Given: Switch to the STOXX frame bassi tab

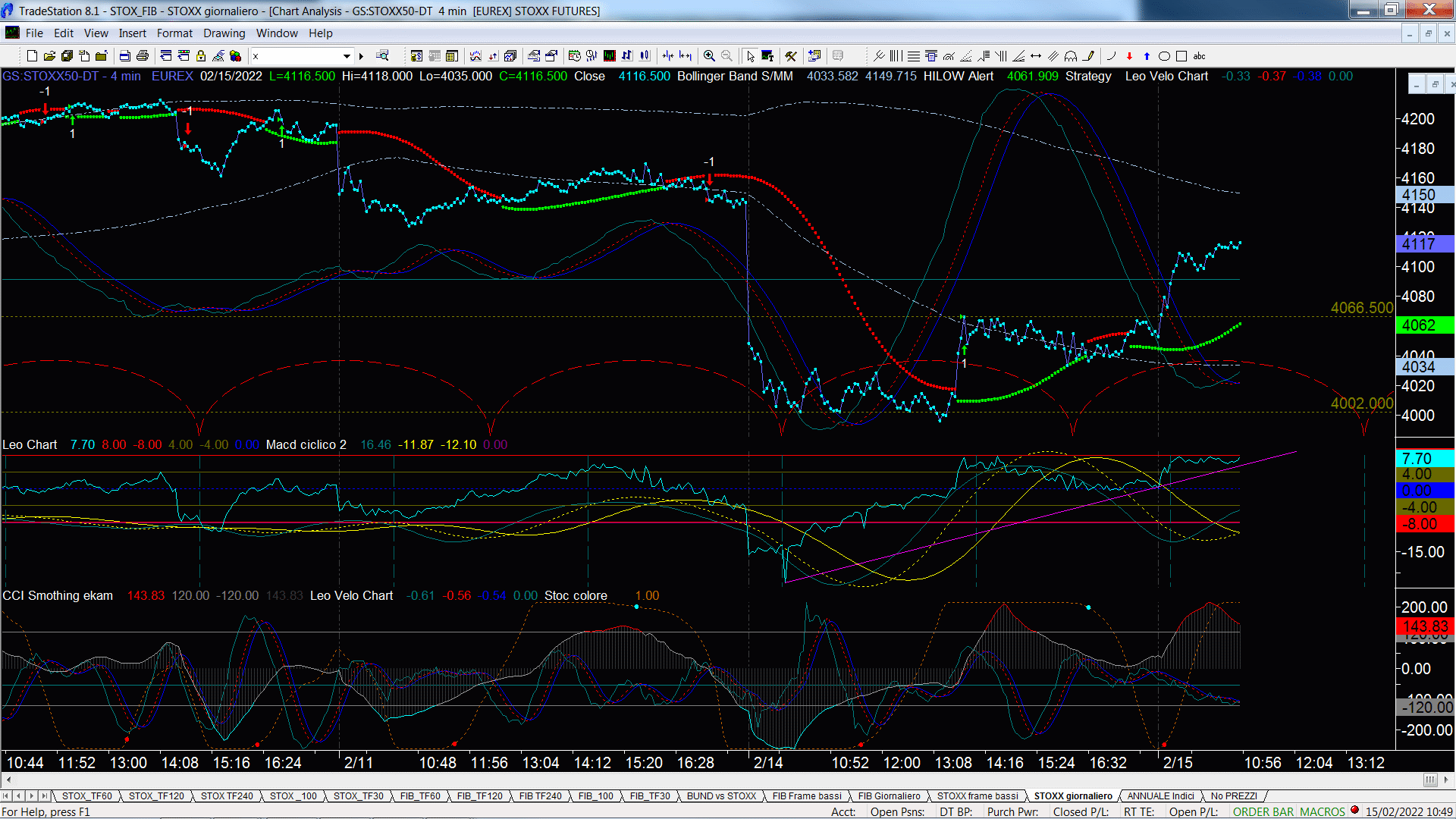Looking at the screenshot, I should point(977,795).
